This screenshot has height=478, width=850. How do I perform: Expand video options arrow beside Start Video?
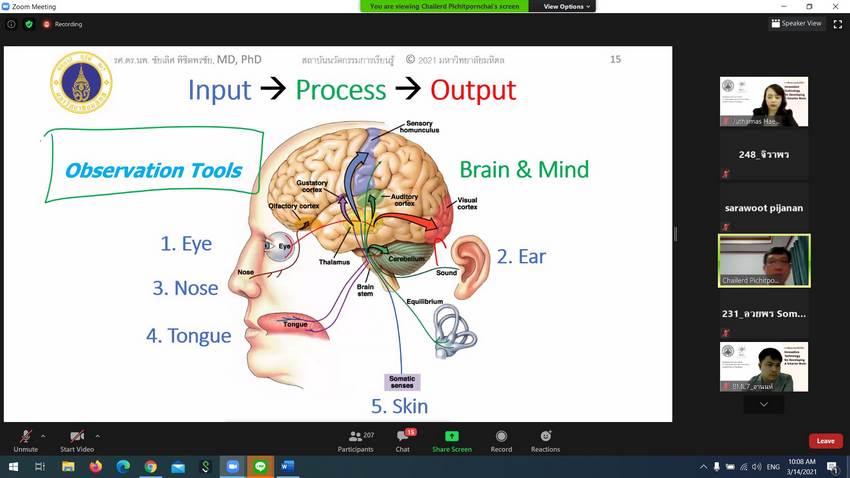click(97, 435)
